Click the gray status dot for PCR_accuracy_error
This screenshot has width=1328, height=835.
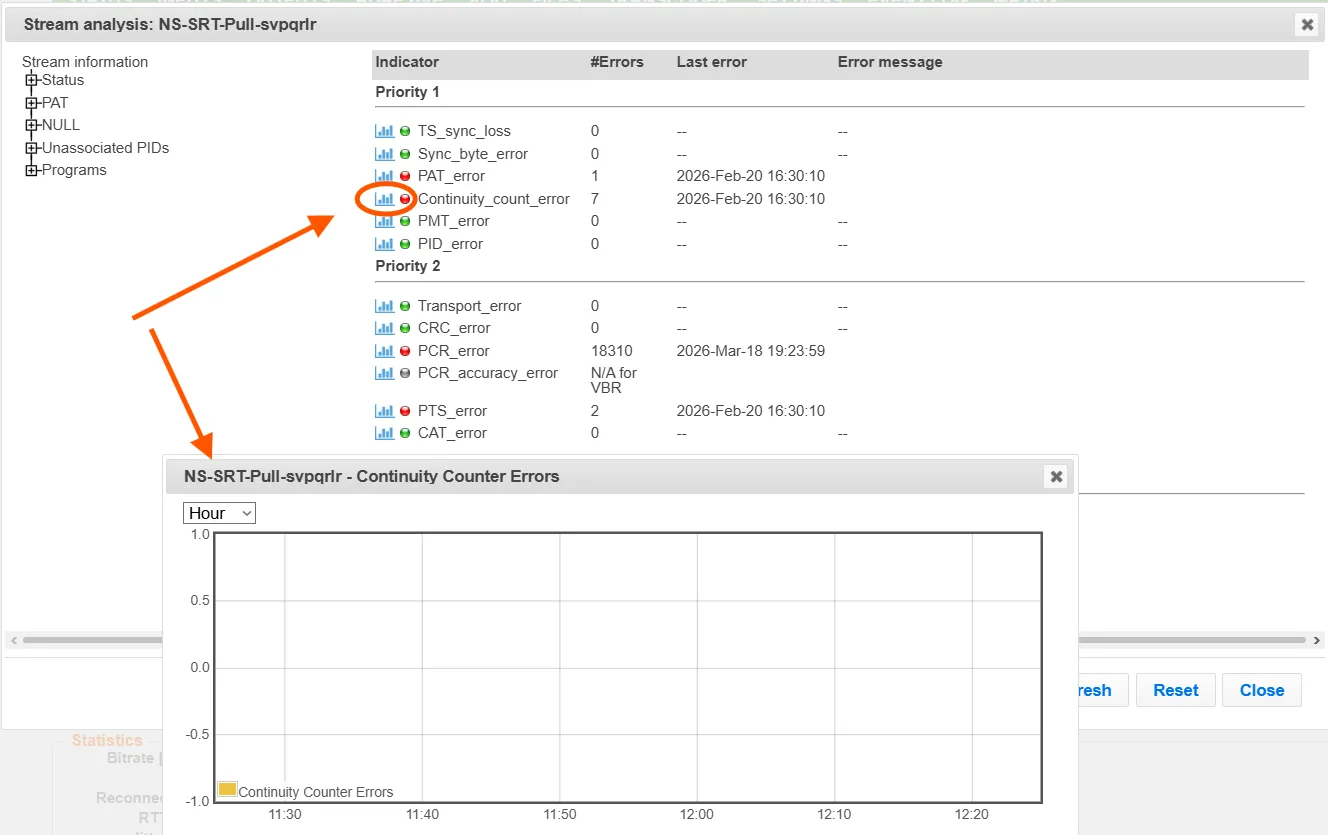(x=405, y=373)
